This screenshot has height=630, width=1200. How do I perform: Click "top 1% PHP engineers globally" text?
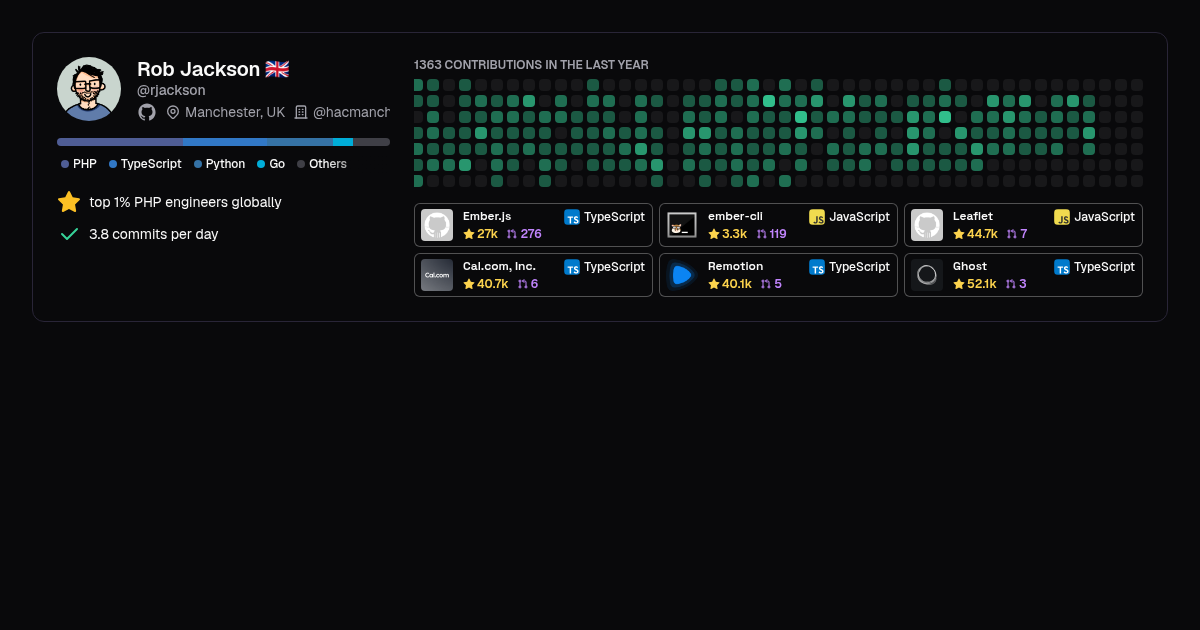[185, 202]
